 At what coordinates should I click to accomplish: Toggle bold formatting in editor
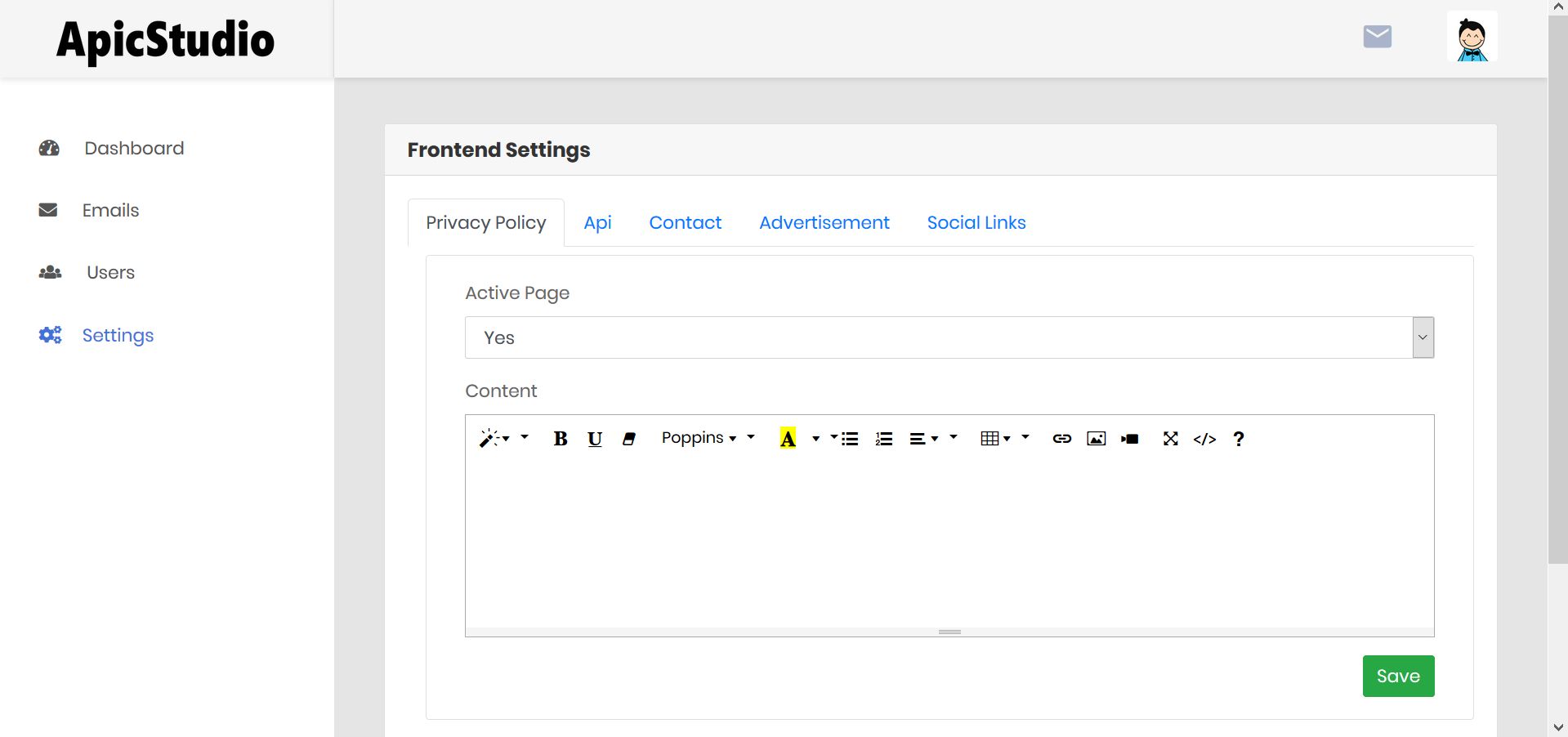(x=560, y=439)
